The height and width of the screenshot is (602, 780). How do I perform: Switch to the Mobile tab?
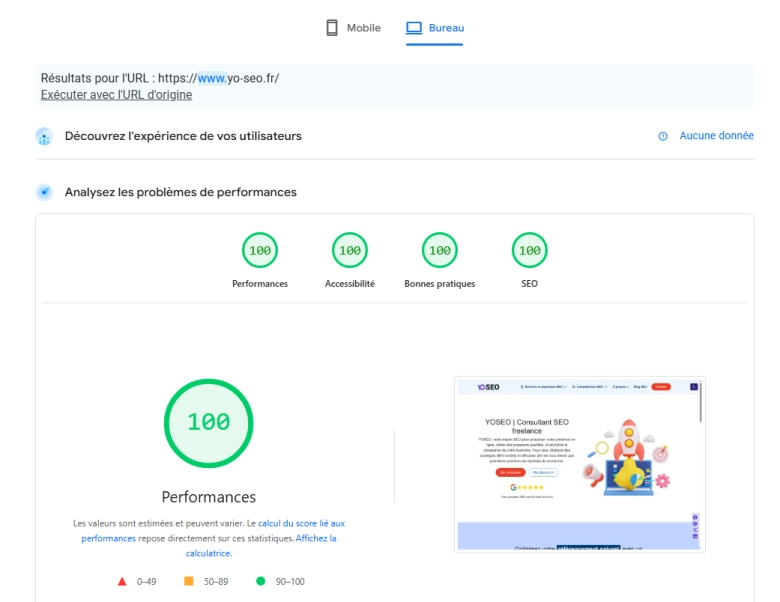coord(353,28)
